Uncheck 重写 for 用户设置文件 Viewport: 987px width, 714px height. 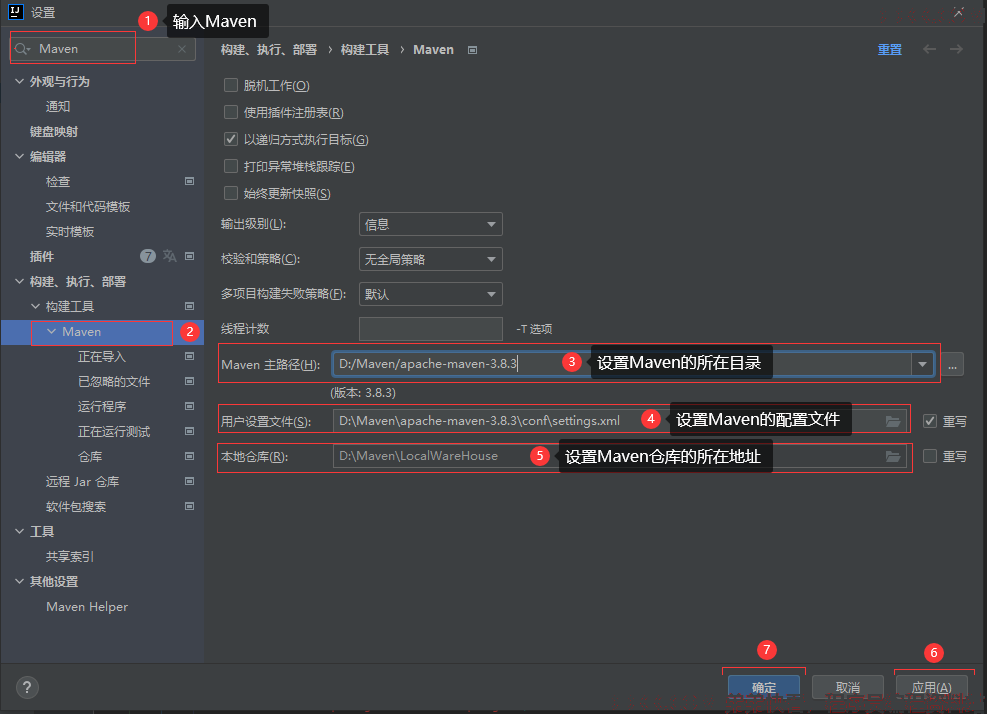click(x=930, y=421)
